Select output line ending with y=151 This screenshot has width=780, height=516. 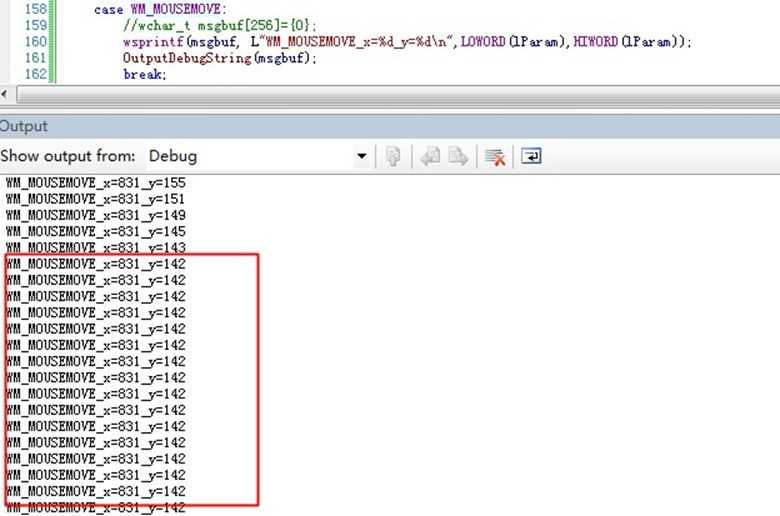[96, 199]
